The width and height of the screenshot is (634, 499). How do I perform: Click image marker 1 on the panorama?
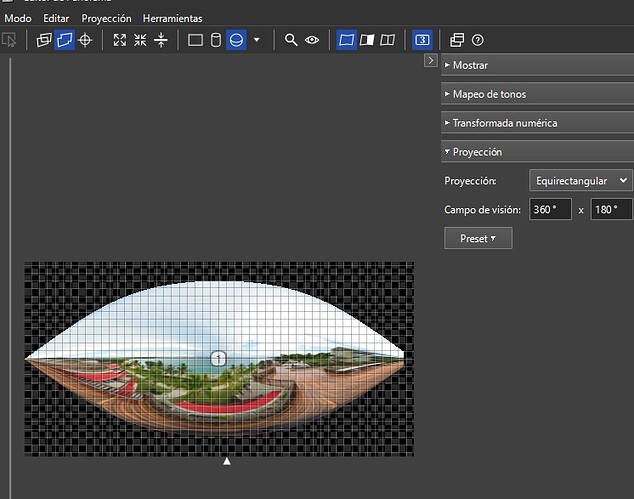pyautogui.click(x=218, y=358)
